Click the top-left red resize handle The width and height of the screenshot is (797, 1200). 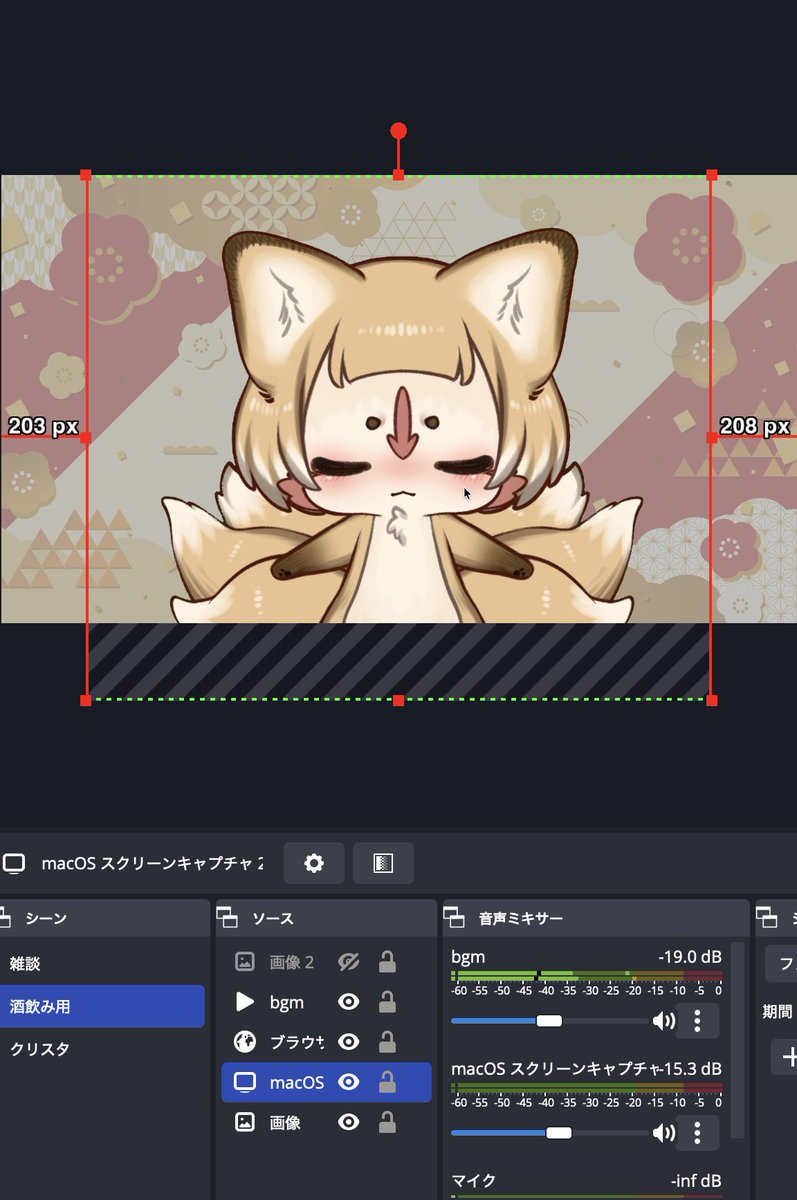point(85,175)
